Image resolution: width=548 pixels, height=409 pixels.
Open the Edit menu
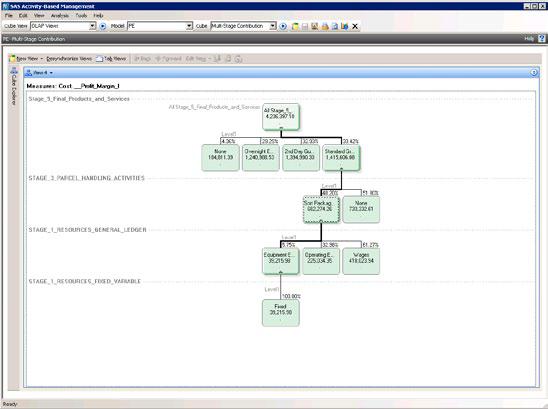click(23, 16)
